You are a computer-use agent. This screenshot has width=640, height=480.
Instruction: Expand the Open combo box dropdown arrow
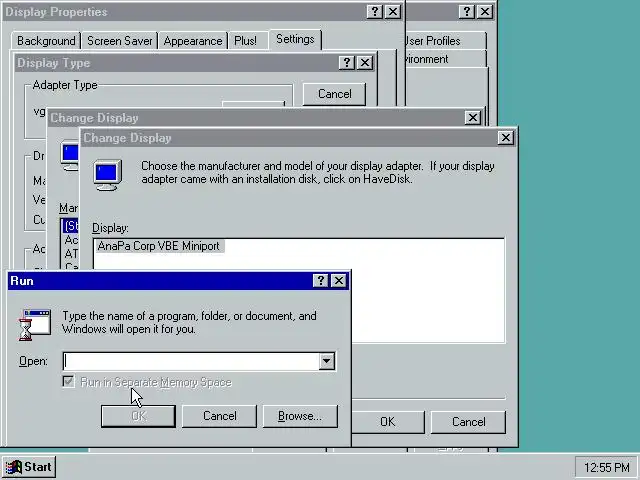pyautogui.click(x=327, y=361)
